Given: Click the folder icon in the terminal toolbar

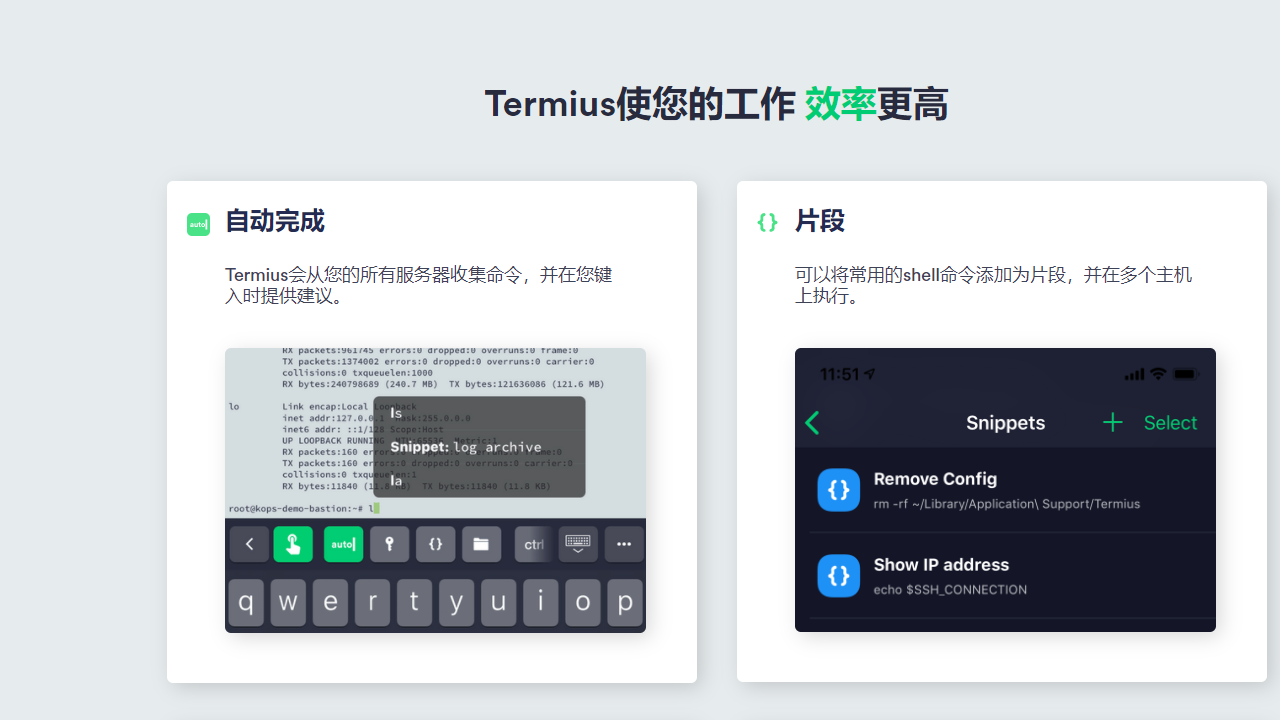Looking at the screenshot, I should coord(481,544).
